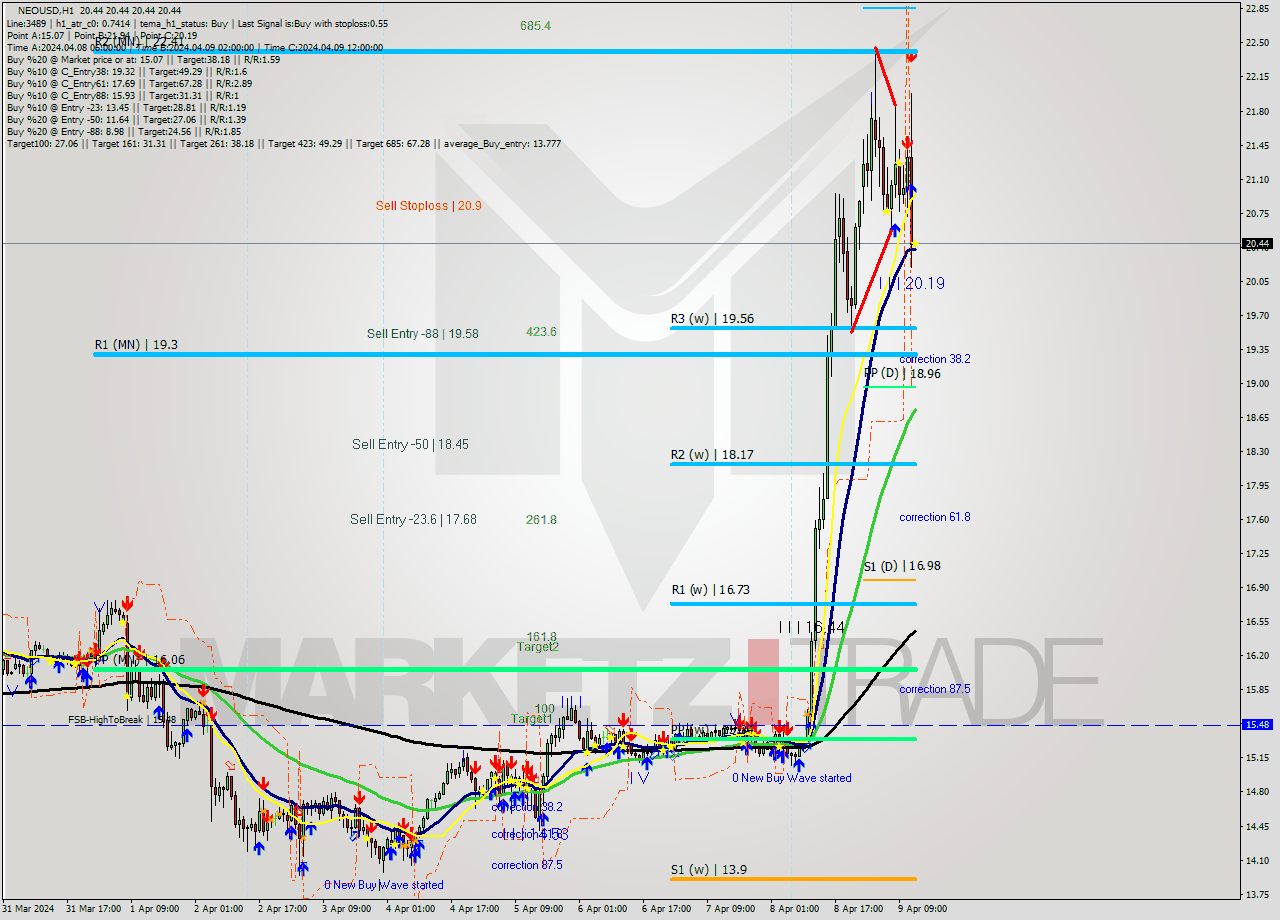Click the 'R1 (MN) | 19.3' label
This screenshot has height=920, width=1280.
pos(135,344)
